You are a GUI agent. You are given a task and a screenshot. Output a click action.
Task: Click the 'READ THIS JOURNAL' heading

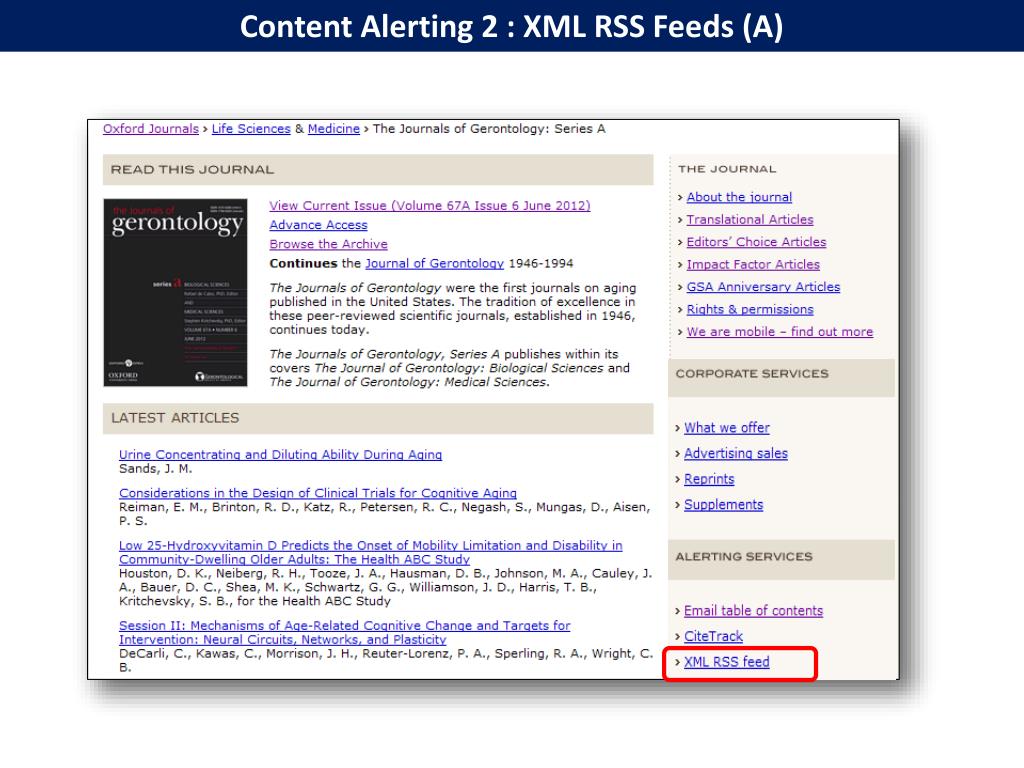(x=192, y=170)
